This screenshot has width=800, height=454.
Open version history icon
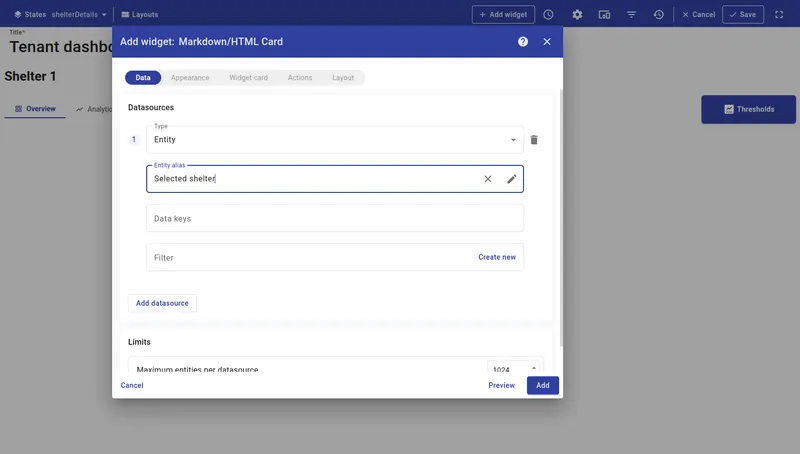pos(659,15)
